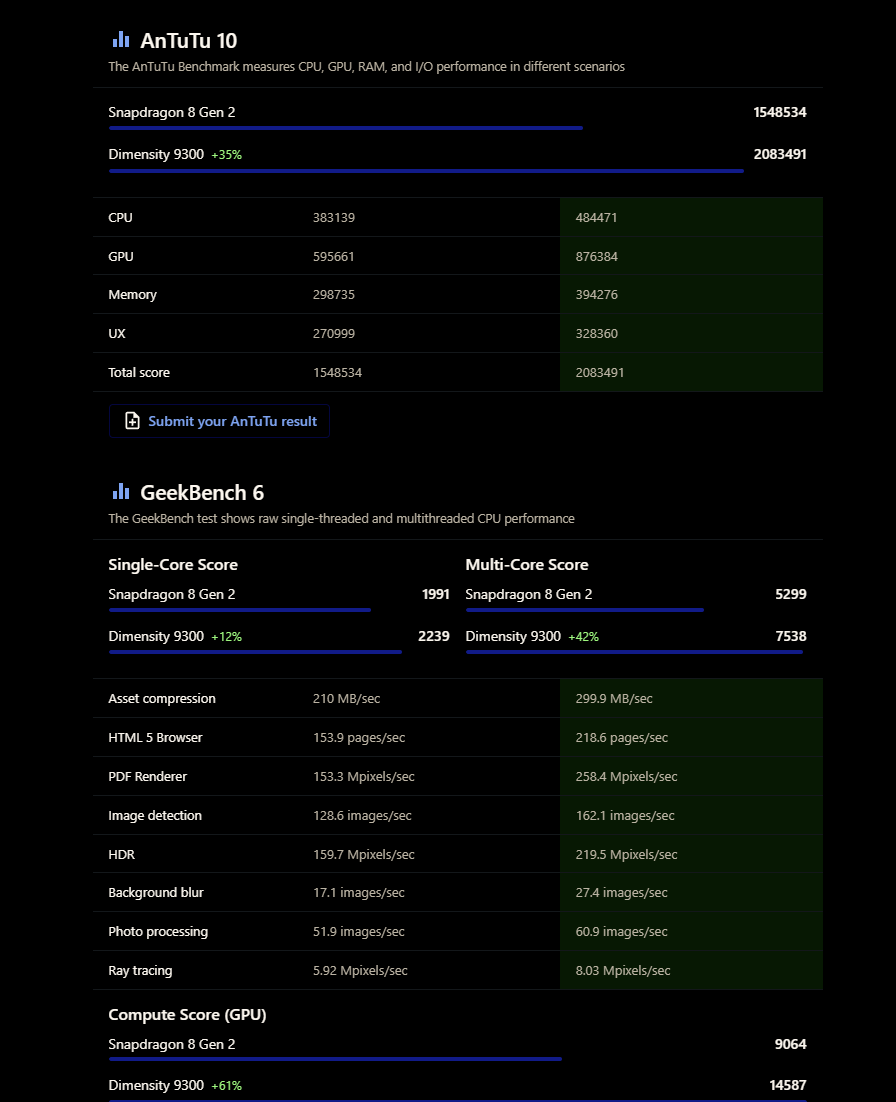896x1102 pixels.
Task: Select the GPU row label
Action: click(x=121, y=257)
